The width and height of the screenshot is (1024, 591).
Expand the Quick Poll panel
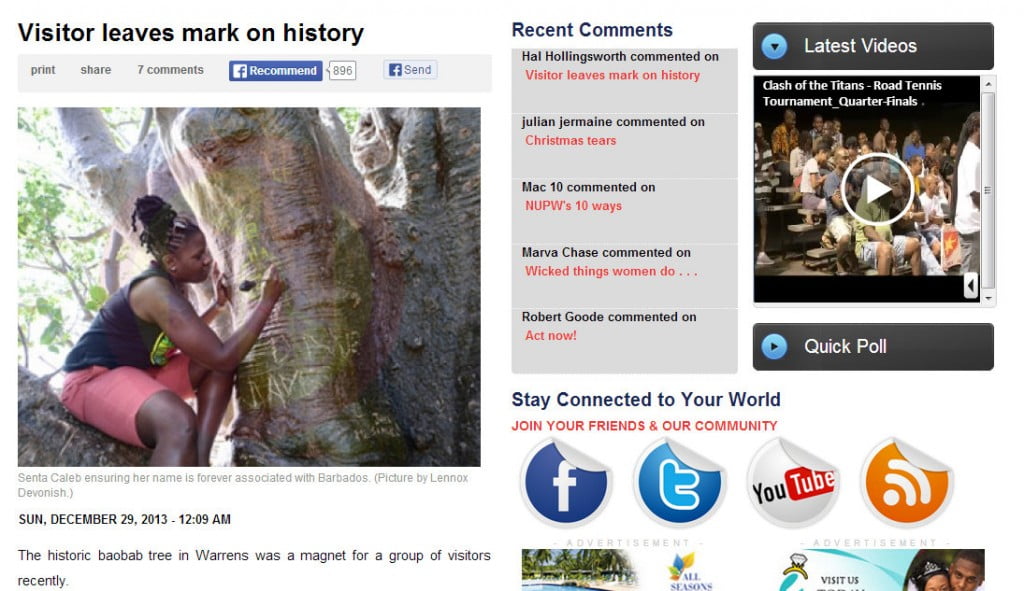[x=775, y=347]
